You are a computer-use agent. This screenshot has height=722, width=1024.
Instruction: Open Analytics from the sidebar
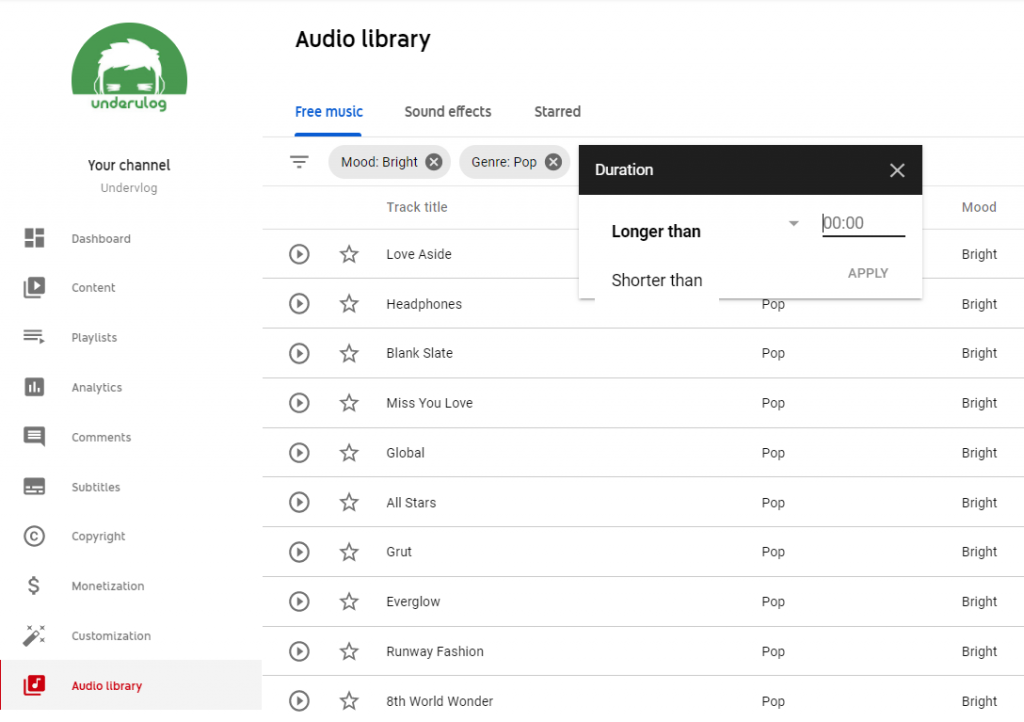(x=95, y=387)
